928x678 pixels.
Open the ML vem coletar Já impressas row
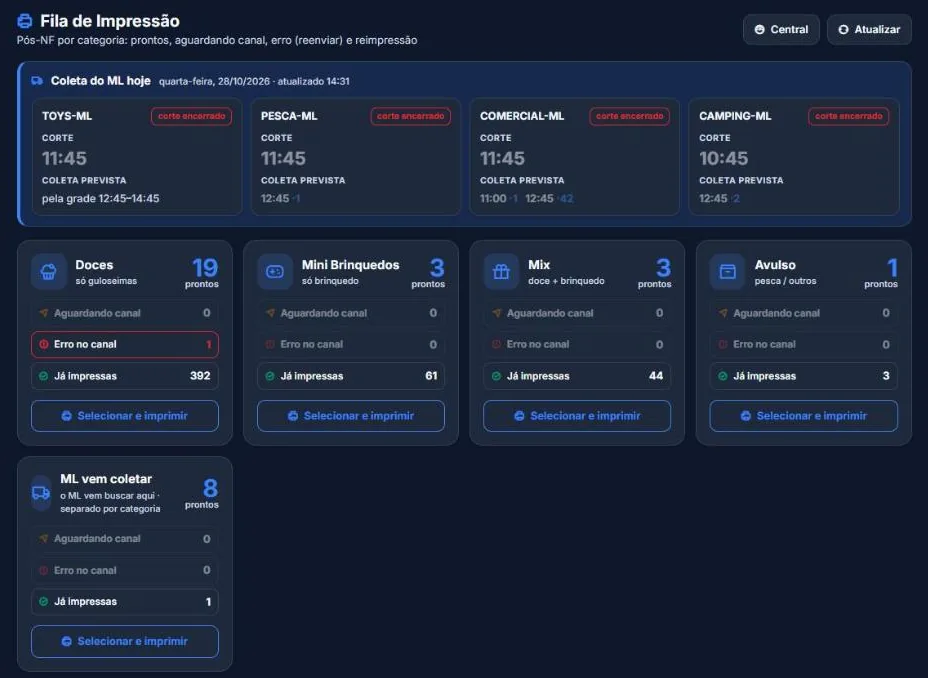125,602
